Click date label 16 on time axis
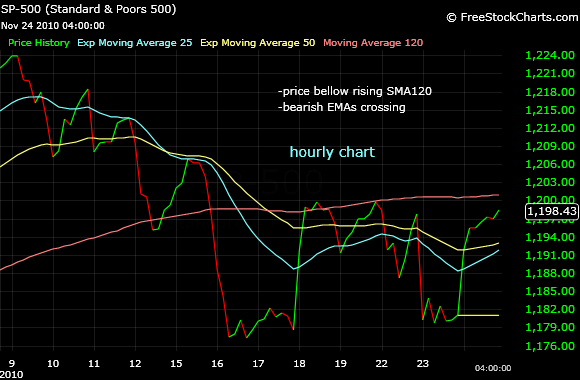This screenshot has height=380, width=580. (217, 363)
